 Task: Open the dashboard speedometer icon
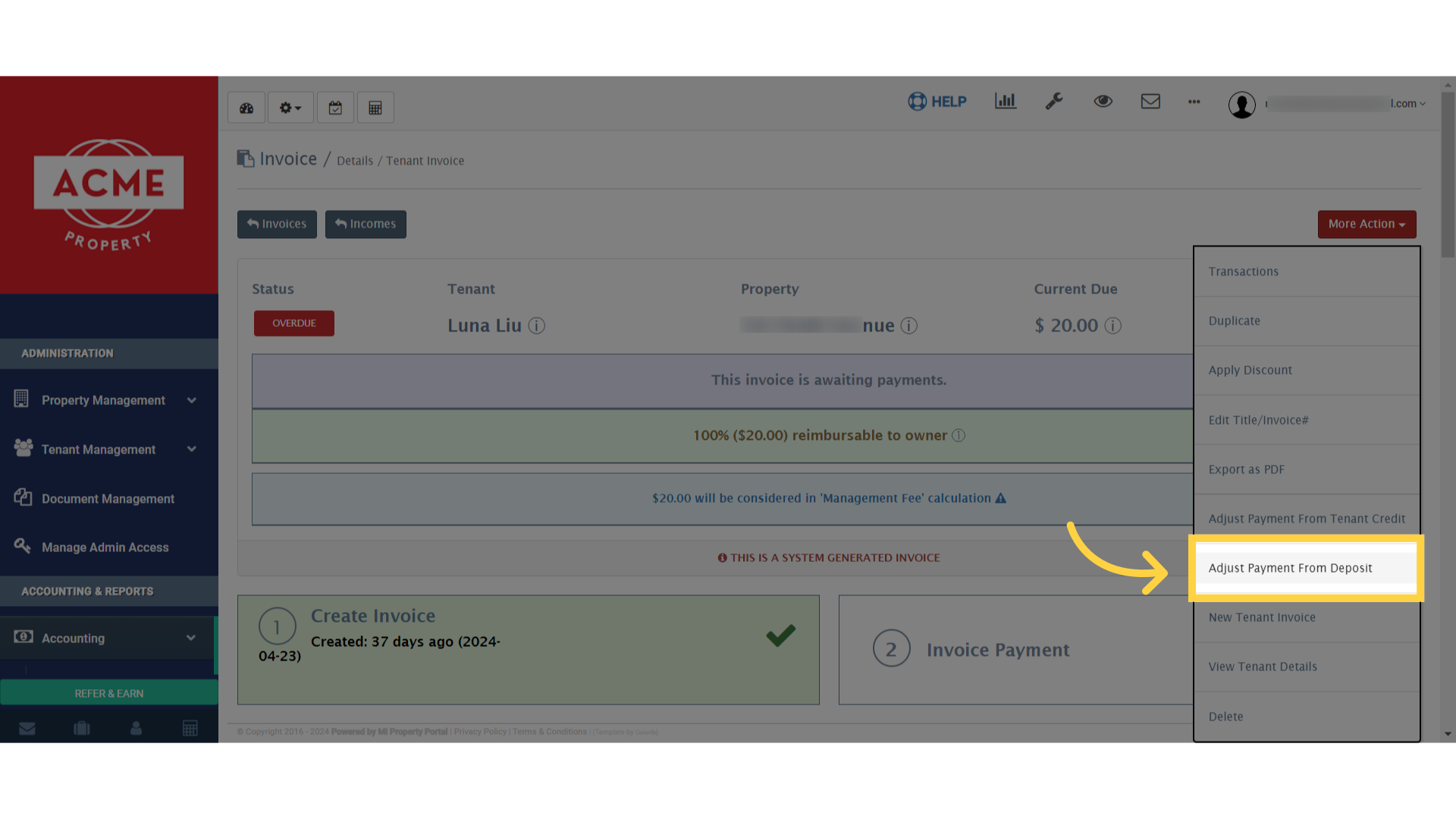click(246, 107)
